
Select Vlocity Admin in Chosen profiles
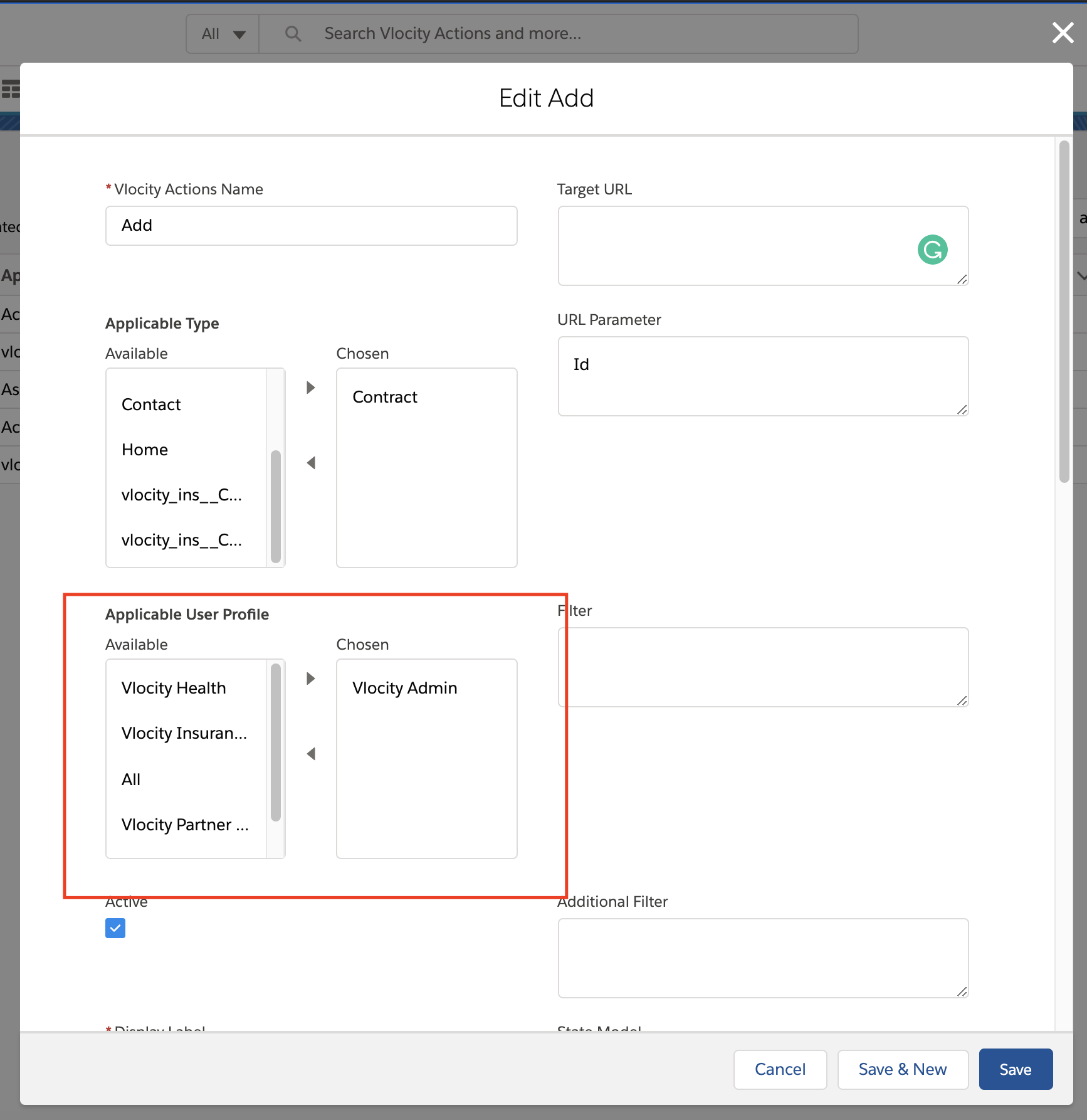(426, 688)
